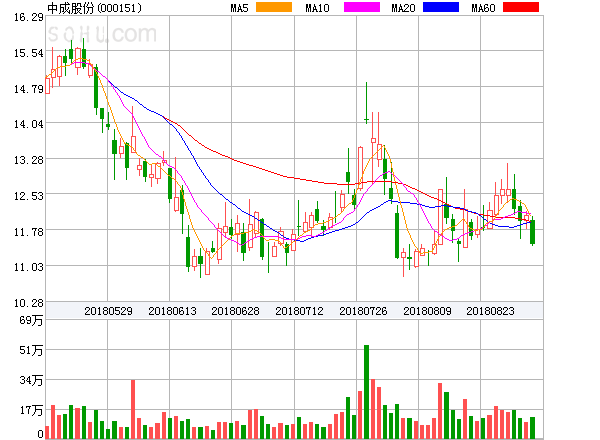600x440 pixels.
Task: Click the 20180529 date label
Action: tap(108, 311)
